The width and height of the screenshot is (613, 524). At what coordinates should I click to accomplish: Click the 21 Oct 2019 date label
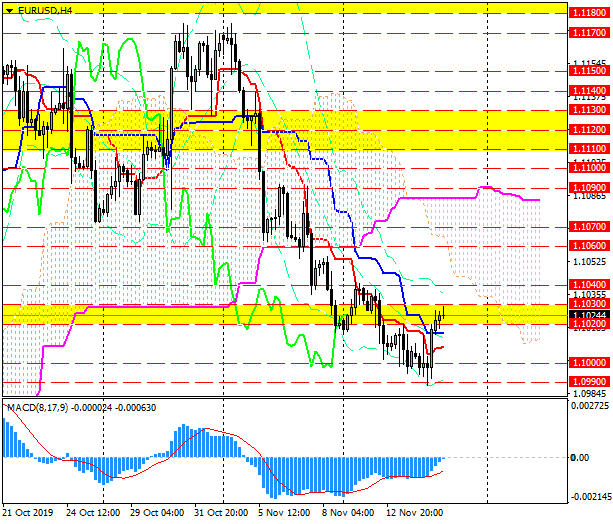pos(30,512)
